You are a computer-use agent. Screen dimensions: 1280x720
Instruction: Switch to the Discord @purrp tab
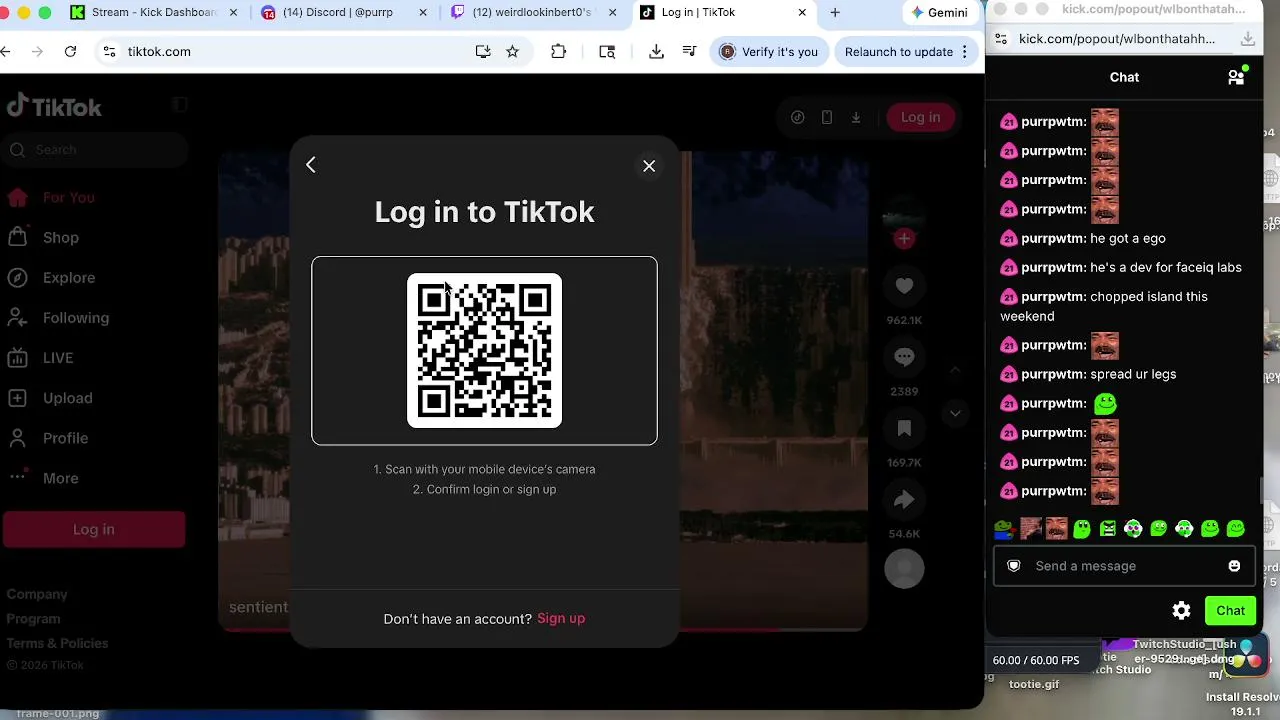[x=344, y=12]
